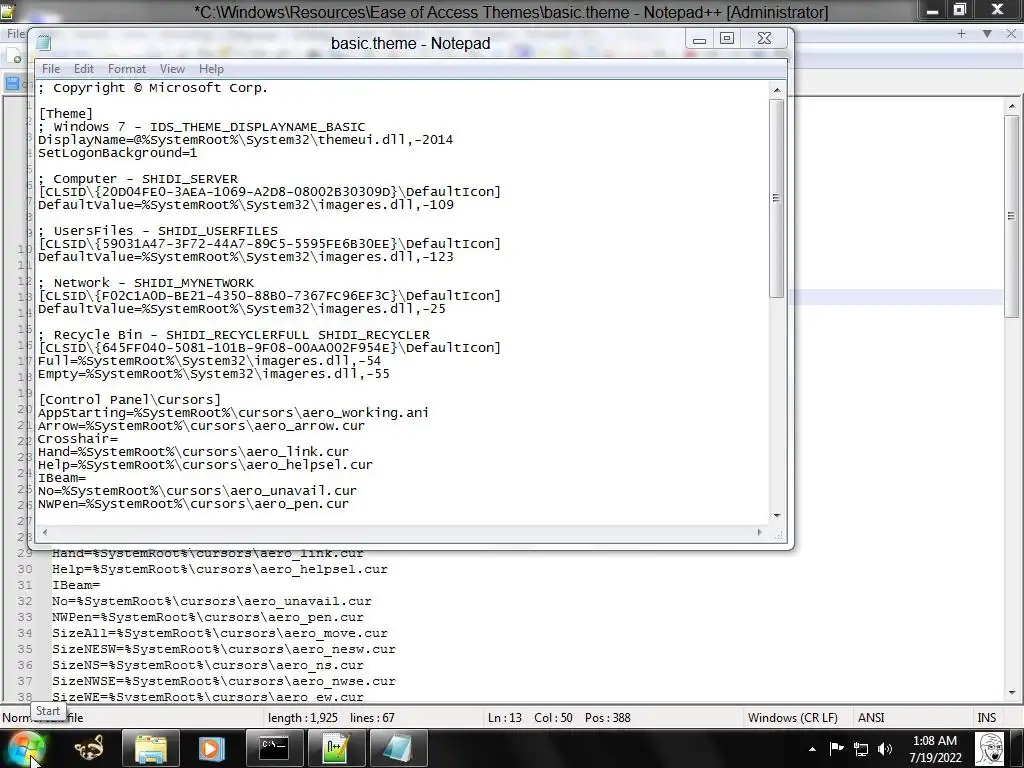Click Notepad window resize grip corner
This screenshot has height=768, width=1024.
(778, 534)
